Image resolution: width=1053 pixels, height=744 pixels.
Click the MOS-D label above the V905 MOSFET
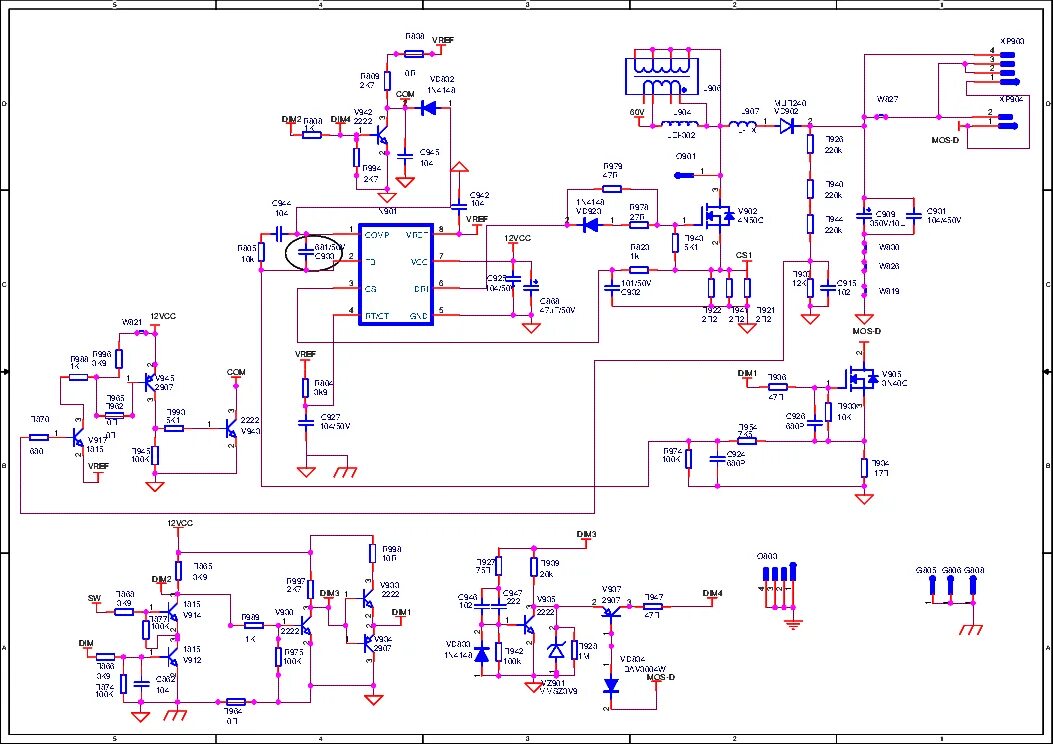(x=866, y=332)
